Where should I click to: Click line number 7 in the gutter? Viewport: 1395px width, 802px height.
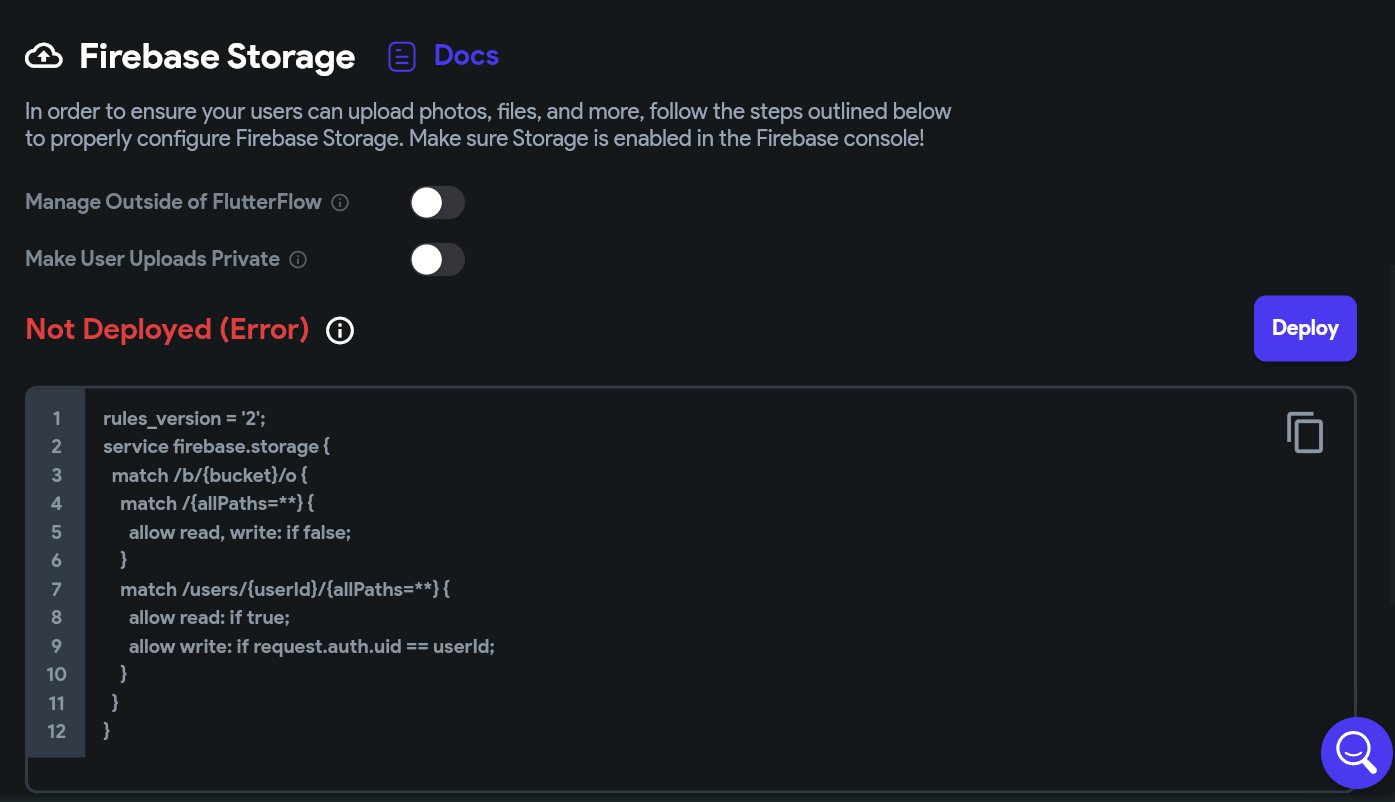click(56, 589)
